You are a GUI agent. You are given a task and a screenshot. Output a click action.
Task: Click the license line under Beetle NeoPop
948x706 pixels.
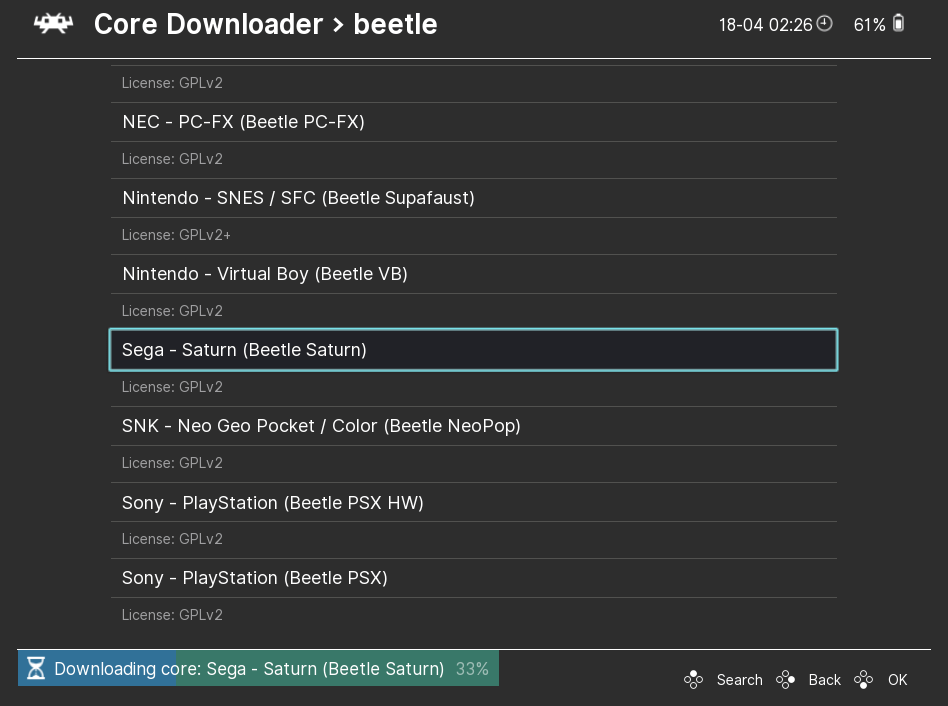tap(172, 463)
